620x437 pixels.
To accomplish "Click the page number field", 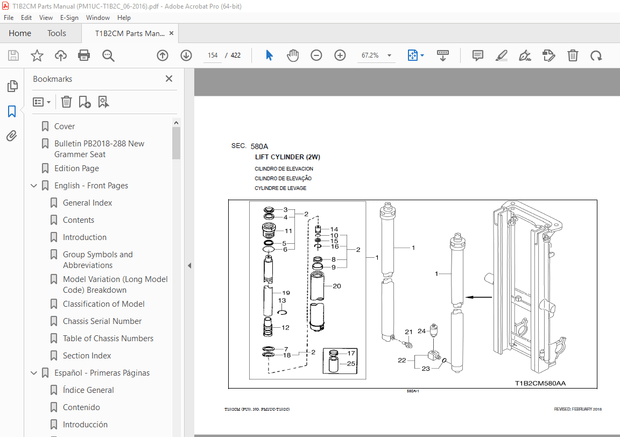I will 213,55.
